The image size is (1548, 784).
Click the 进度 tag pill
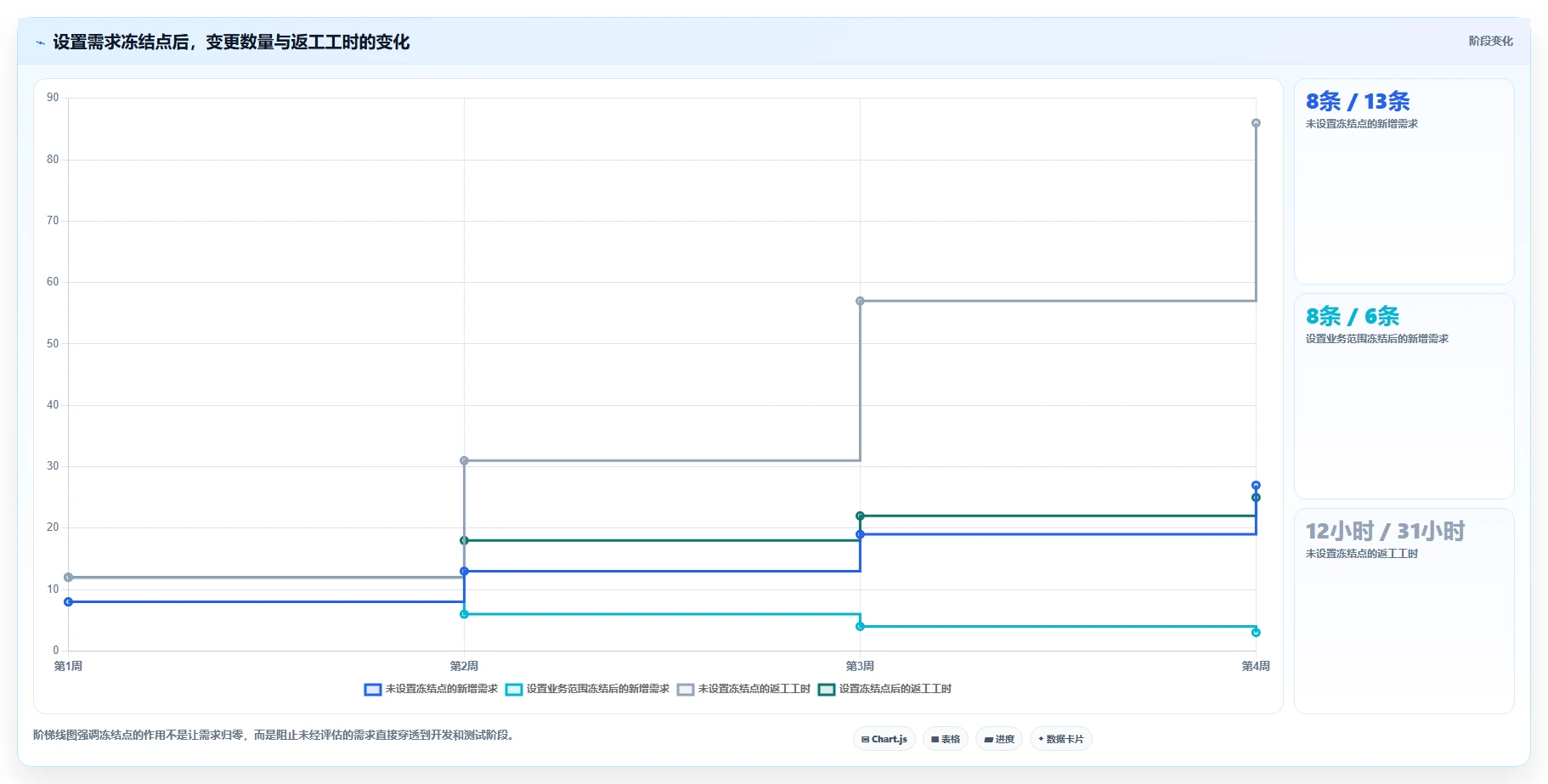999,739
